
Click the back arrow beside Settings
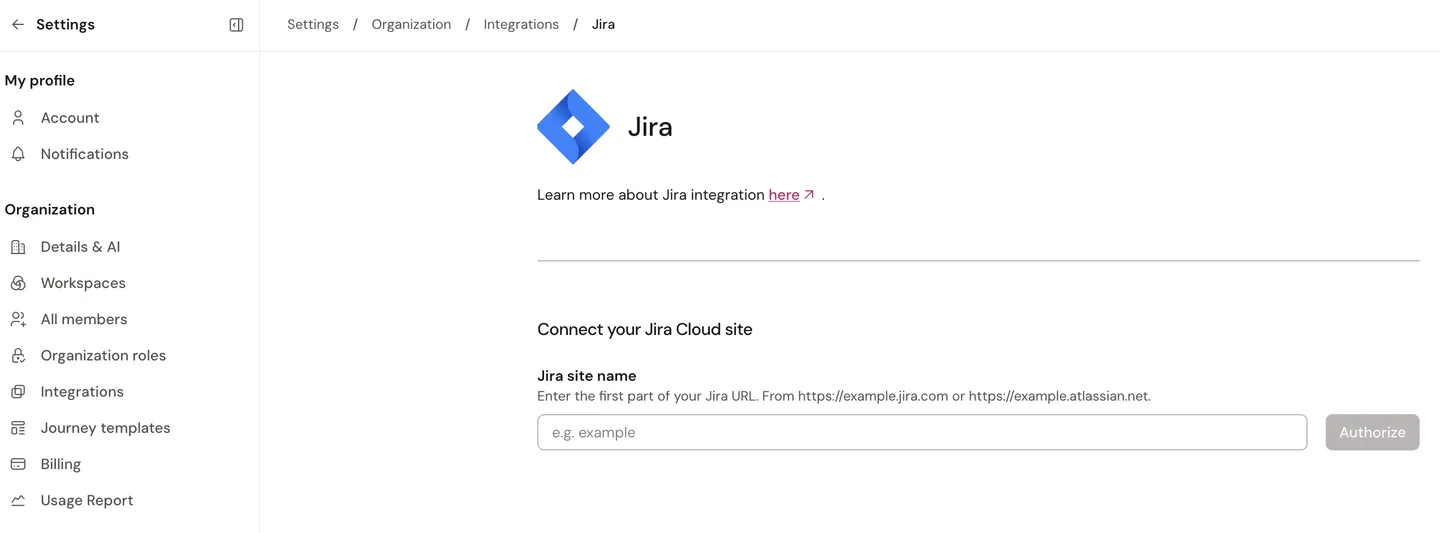click(18, 25)
